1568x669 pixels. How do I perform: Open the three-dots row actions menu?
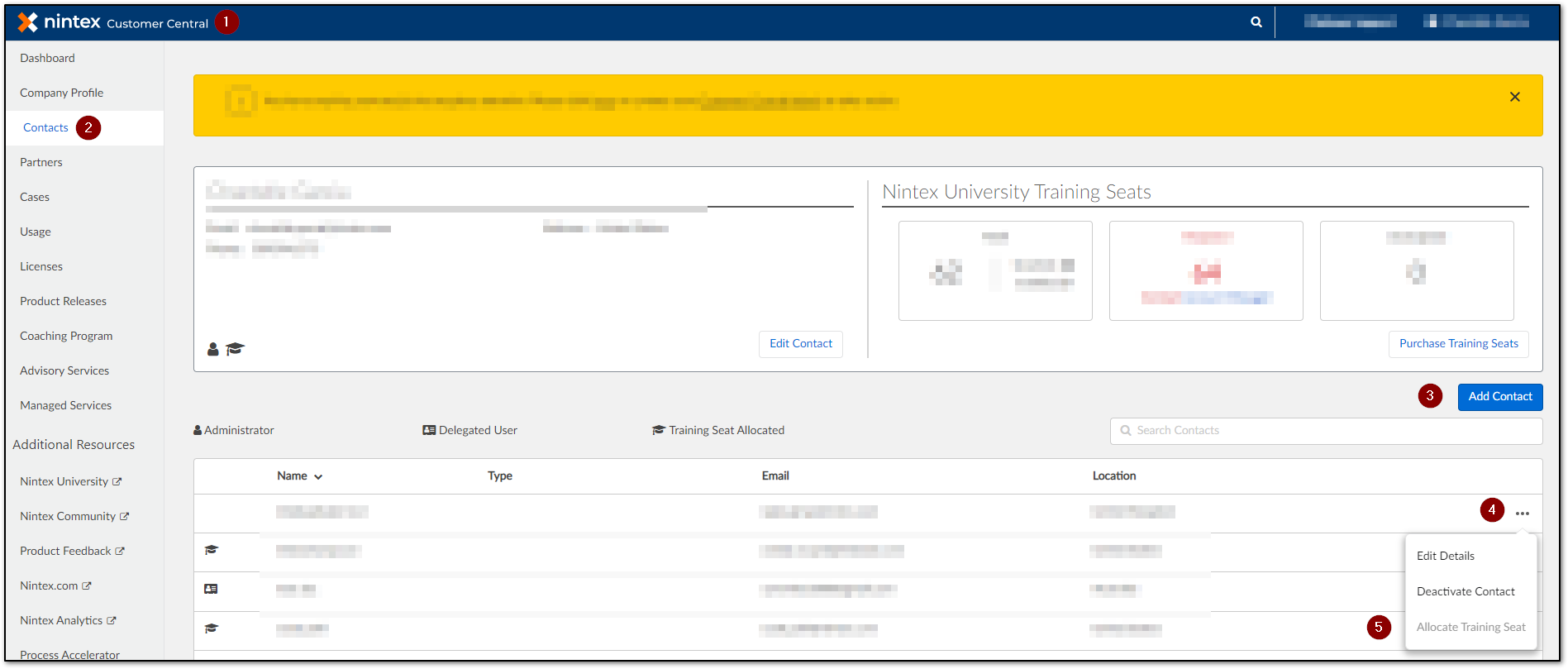(1523, 514)
